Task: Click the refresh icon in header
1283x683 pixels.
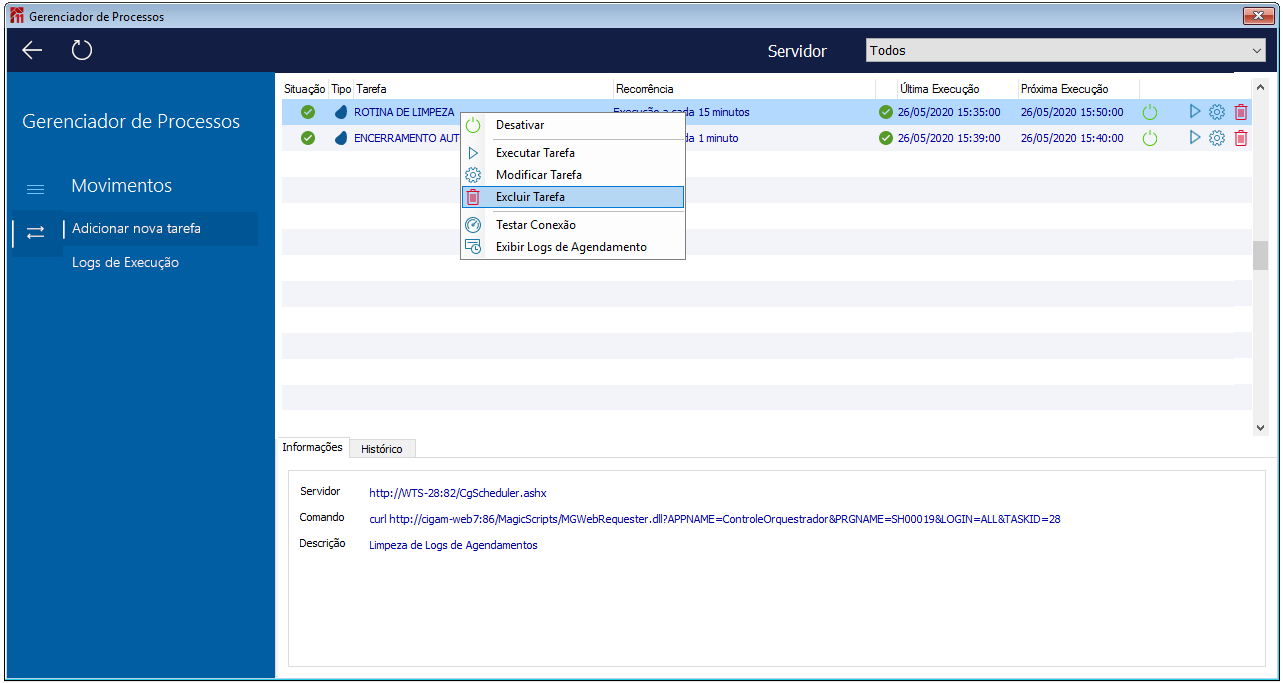Action: click(82, 50)
